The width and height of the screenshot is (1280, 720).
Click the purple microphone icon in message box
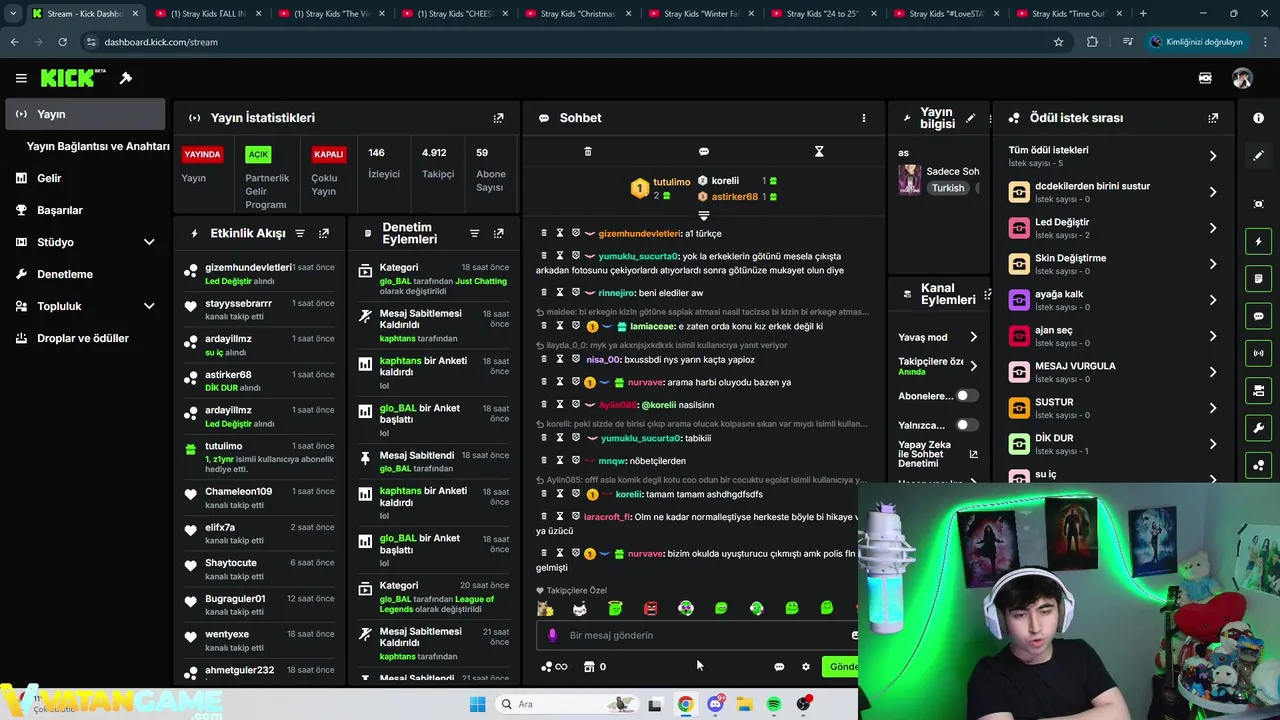[x=552, y=635]
